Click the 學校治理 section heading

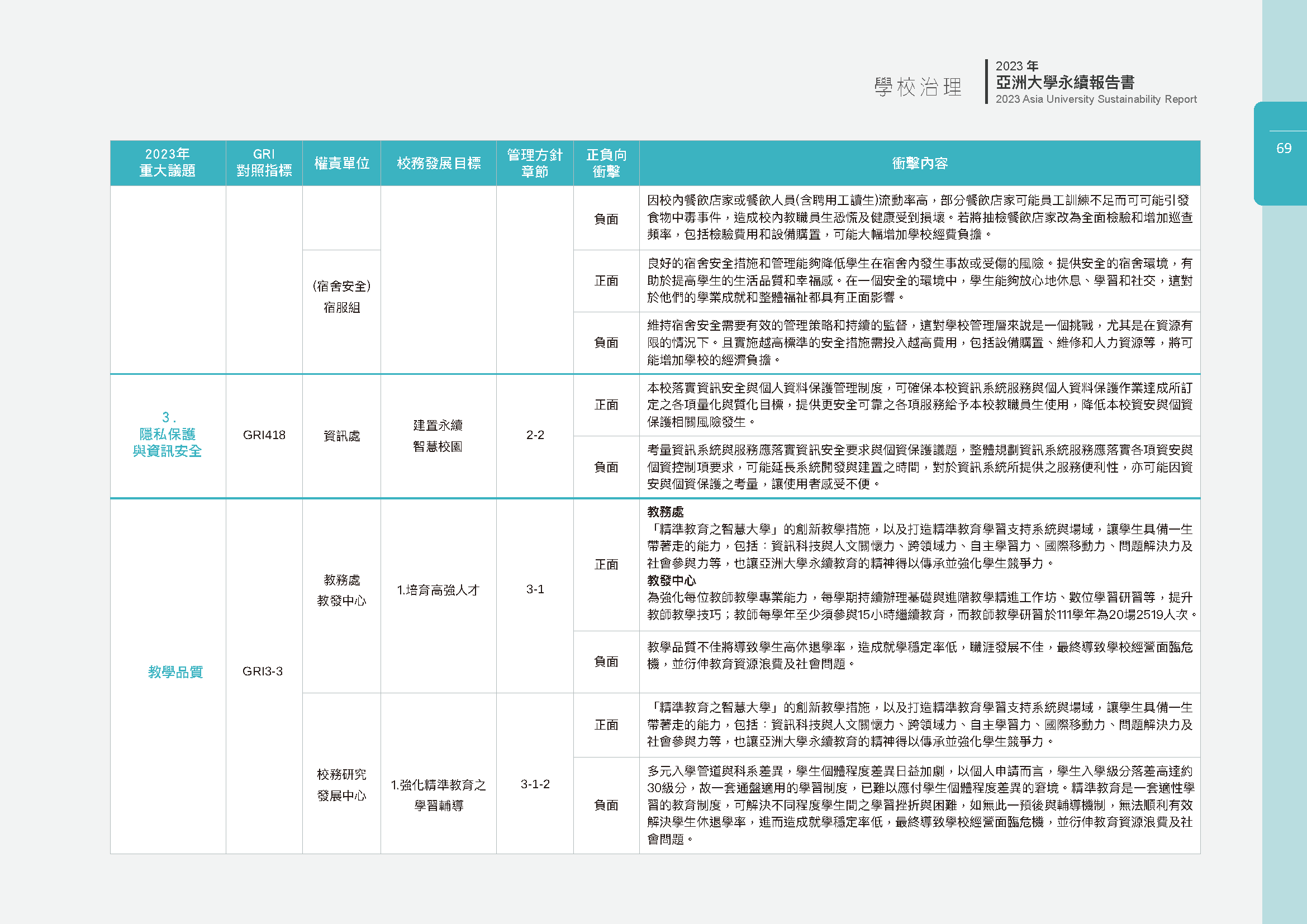point(918,87)
